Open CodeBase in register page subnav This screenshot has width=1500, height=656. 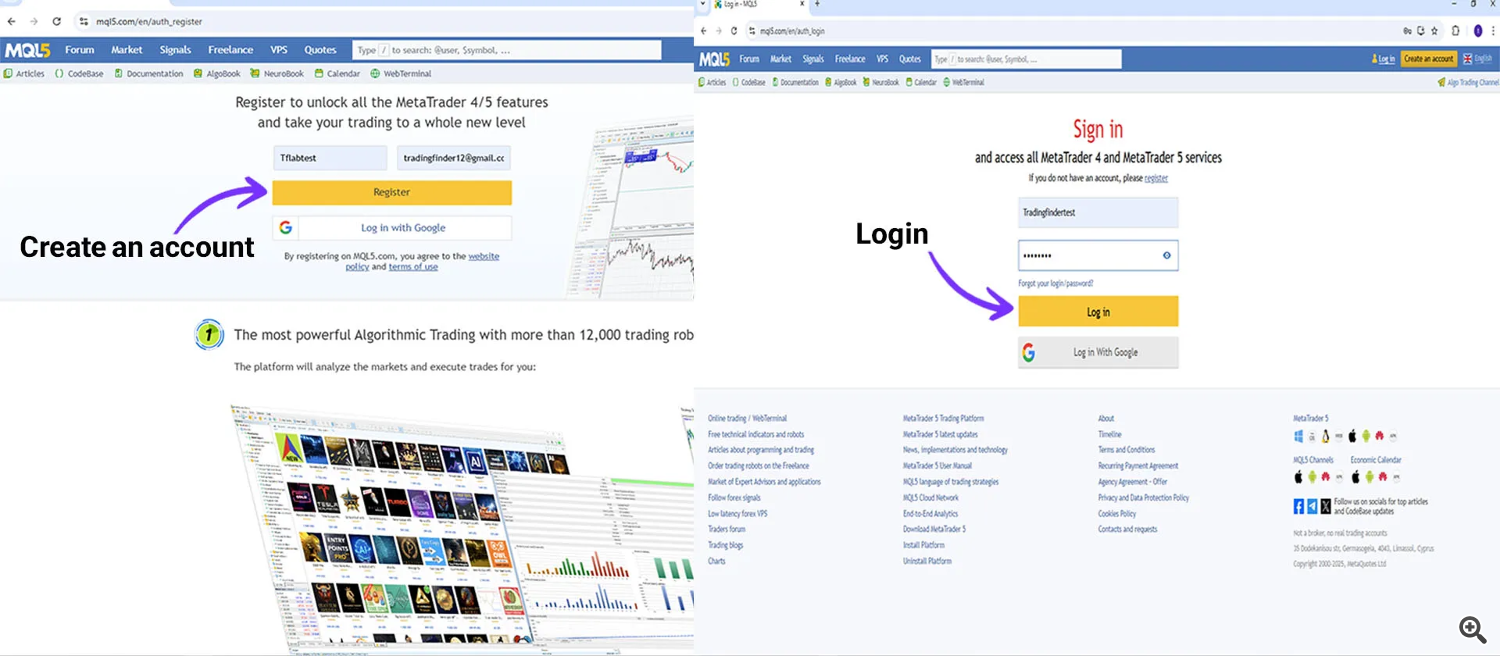80,73
